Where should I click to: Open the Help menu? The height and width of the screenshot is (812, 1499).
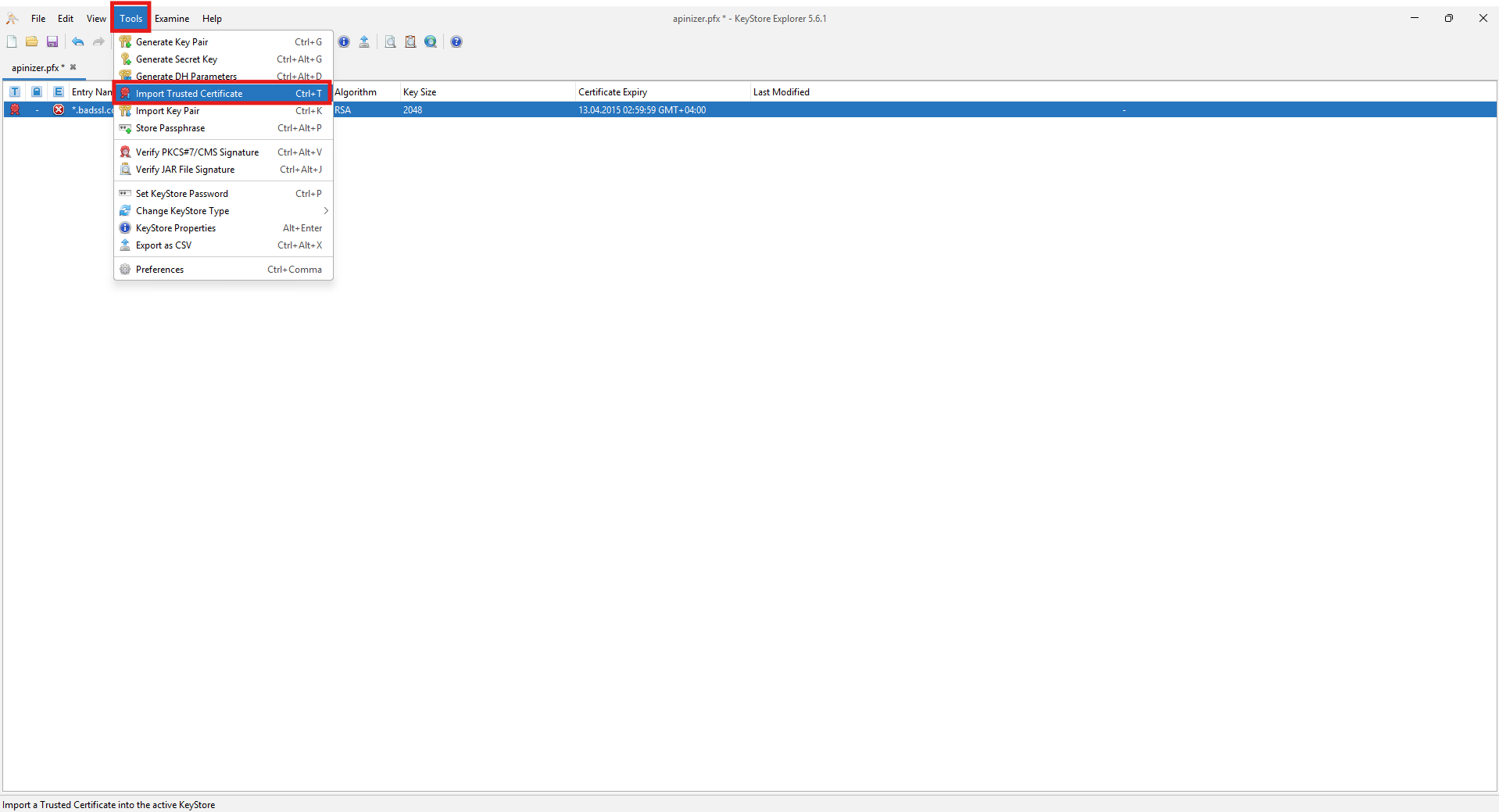(x=212, y=19)
